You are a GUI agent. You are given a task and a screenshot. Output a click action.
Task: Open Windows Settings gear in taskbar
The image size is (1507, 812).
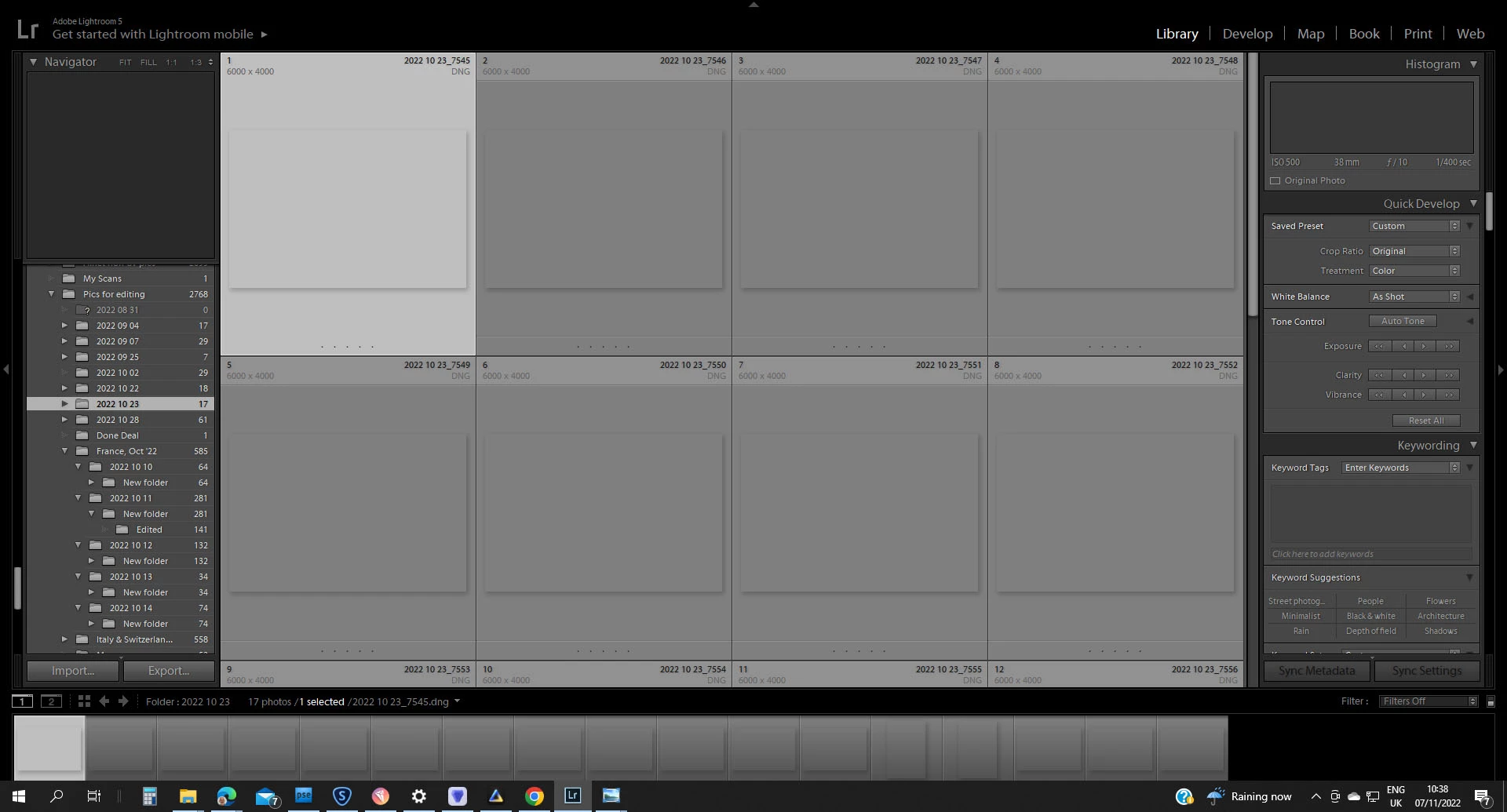tap(419, 796)
